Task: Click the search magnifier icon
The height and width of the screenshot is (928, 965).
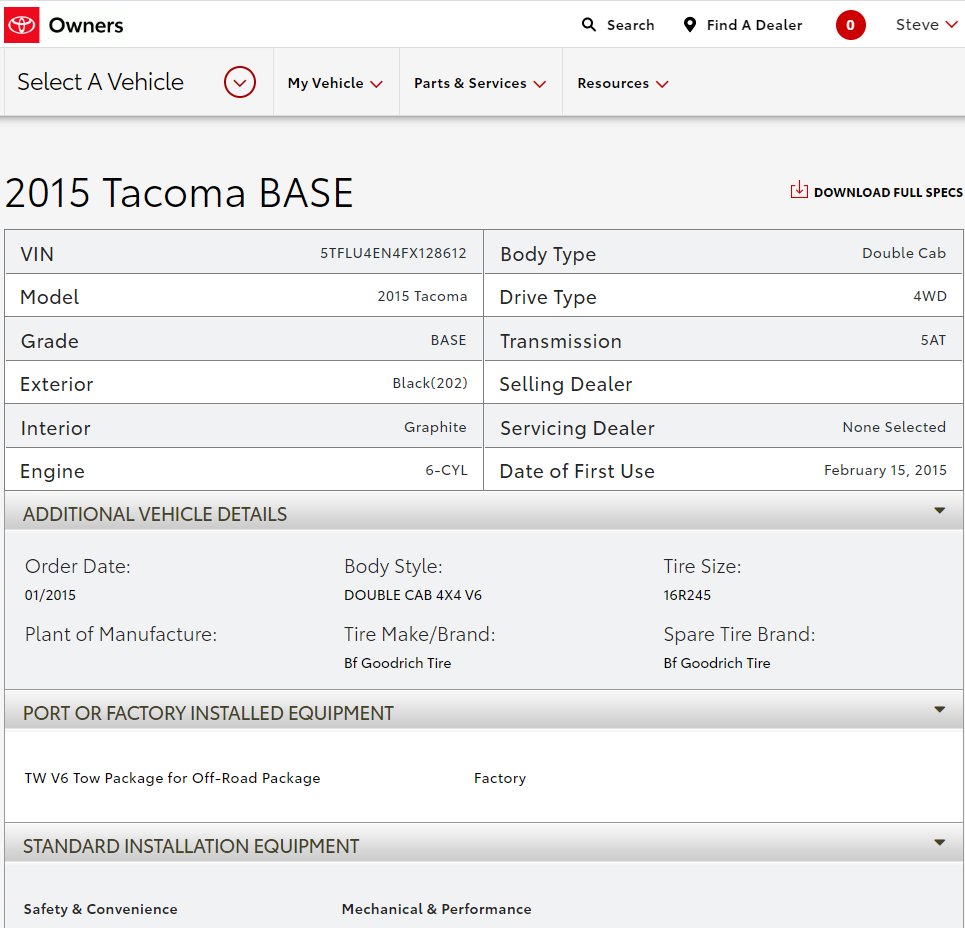Action: (x=589, y=25)
